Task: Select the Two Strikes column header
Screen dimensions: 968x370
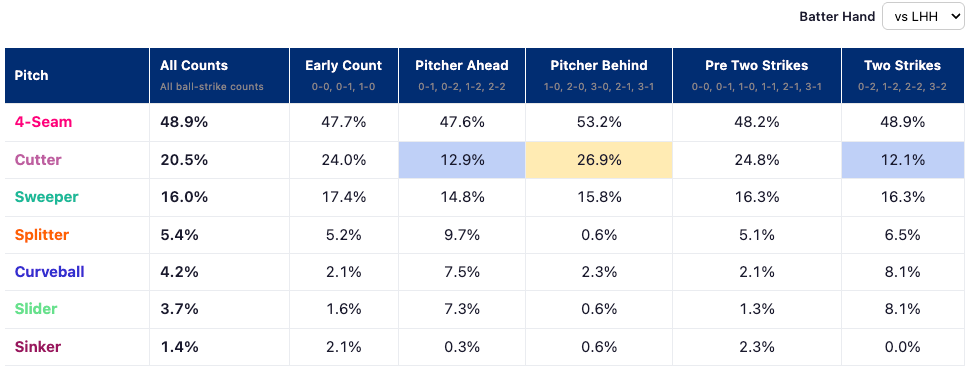Action: pos(903,75)
